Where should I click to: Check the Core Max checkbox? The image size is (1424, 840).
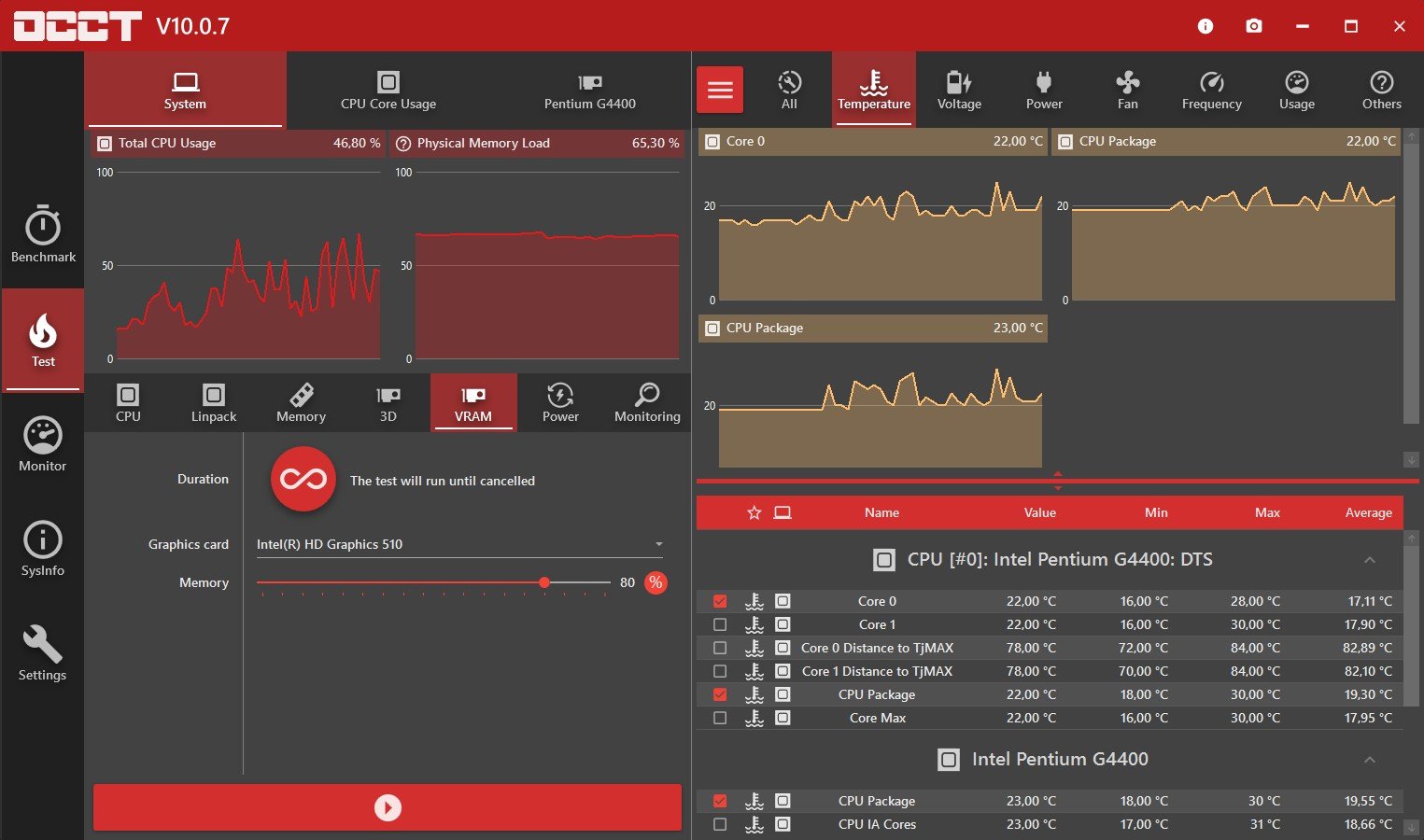click(719, 718)
